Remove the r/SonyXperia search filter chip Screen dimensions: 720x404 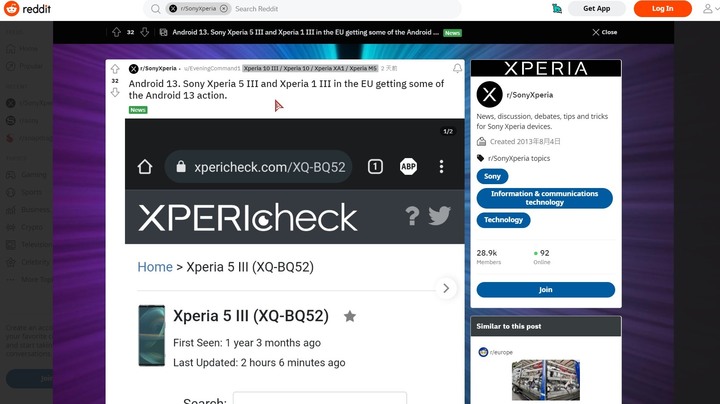224,9
